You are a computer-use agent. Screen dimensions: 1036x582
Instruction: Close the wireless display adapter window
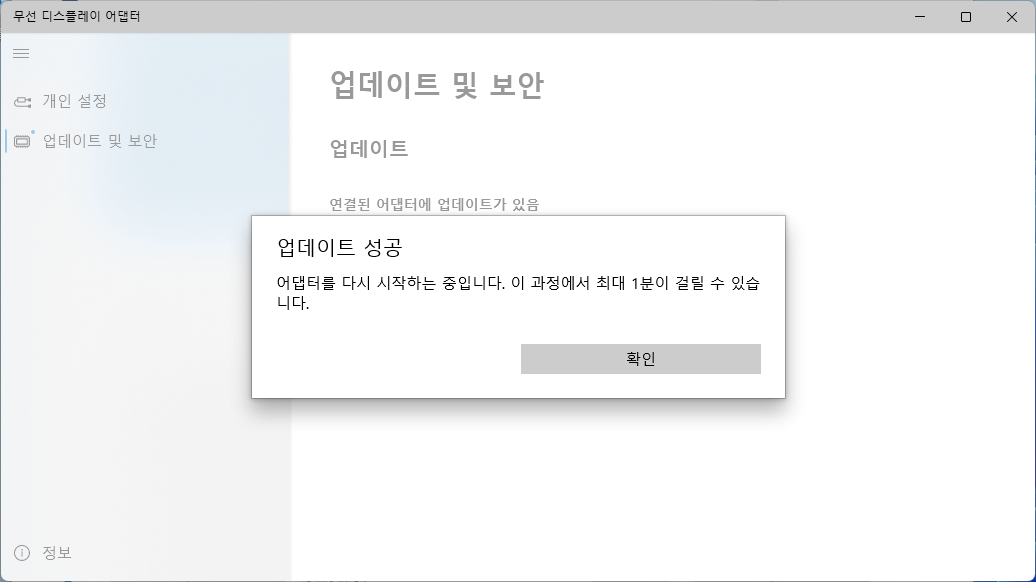pyautogui.click(x=1012, y=17)
